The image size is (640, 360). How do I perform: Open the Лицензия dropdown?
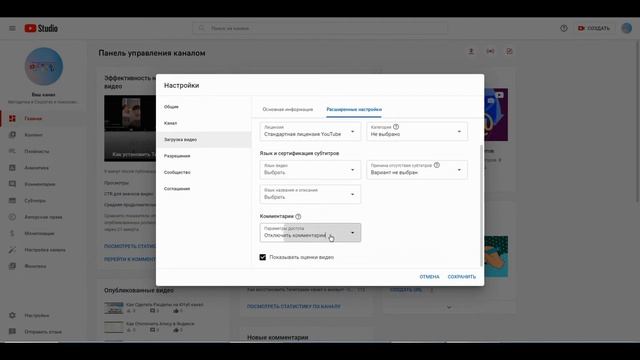pos(310,131)
